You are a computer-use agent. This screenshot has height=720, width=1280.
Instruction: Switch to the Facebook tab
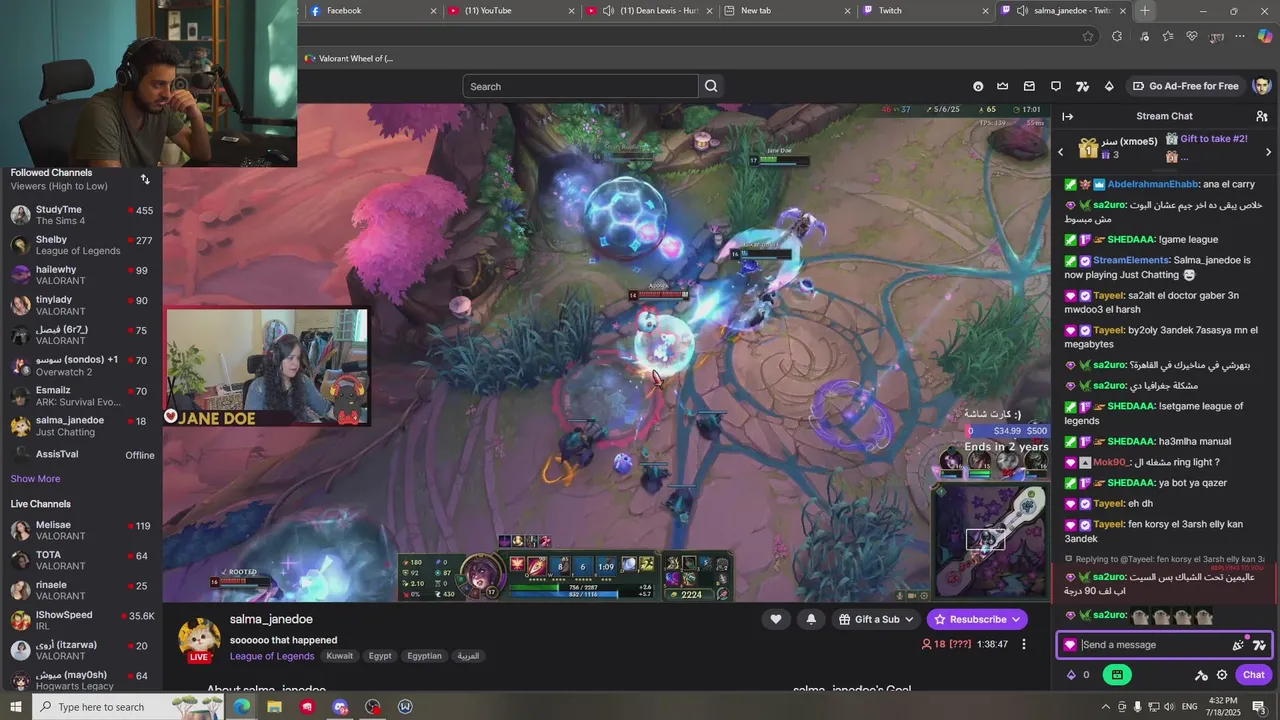point(374,11)
